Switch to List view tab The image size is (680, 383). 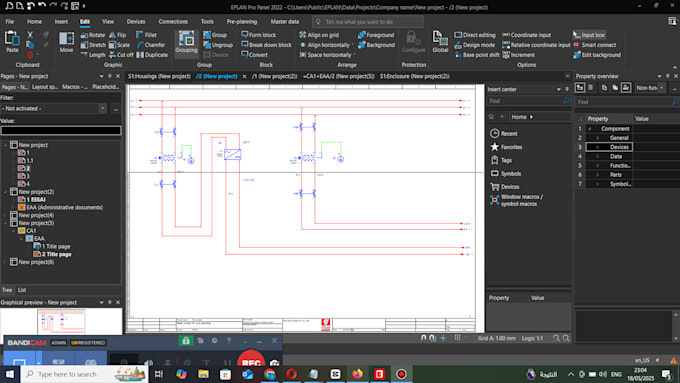[22, 290]
